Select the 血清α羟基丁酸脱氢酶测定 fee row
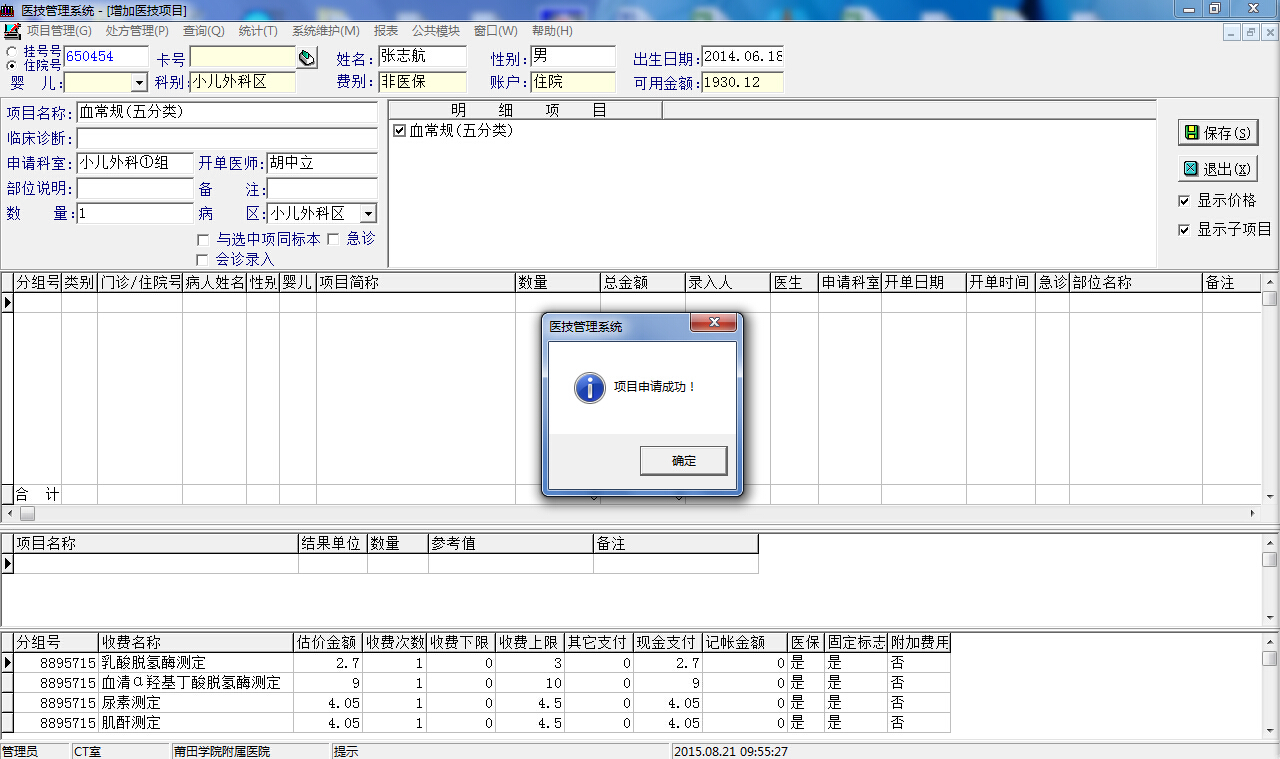The height and width of the screenshot is (759, 1280). point(476,683)
